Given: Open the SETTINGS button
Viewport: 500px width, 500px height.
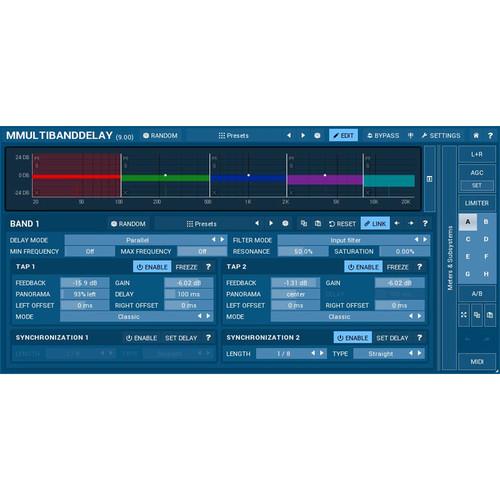Looking at the screenshot, I should tap(441, 136).
